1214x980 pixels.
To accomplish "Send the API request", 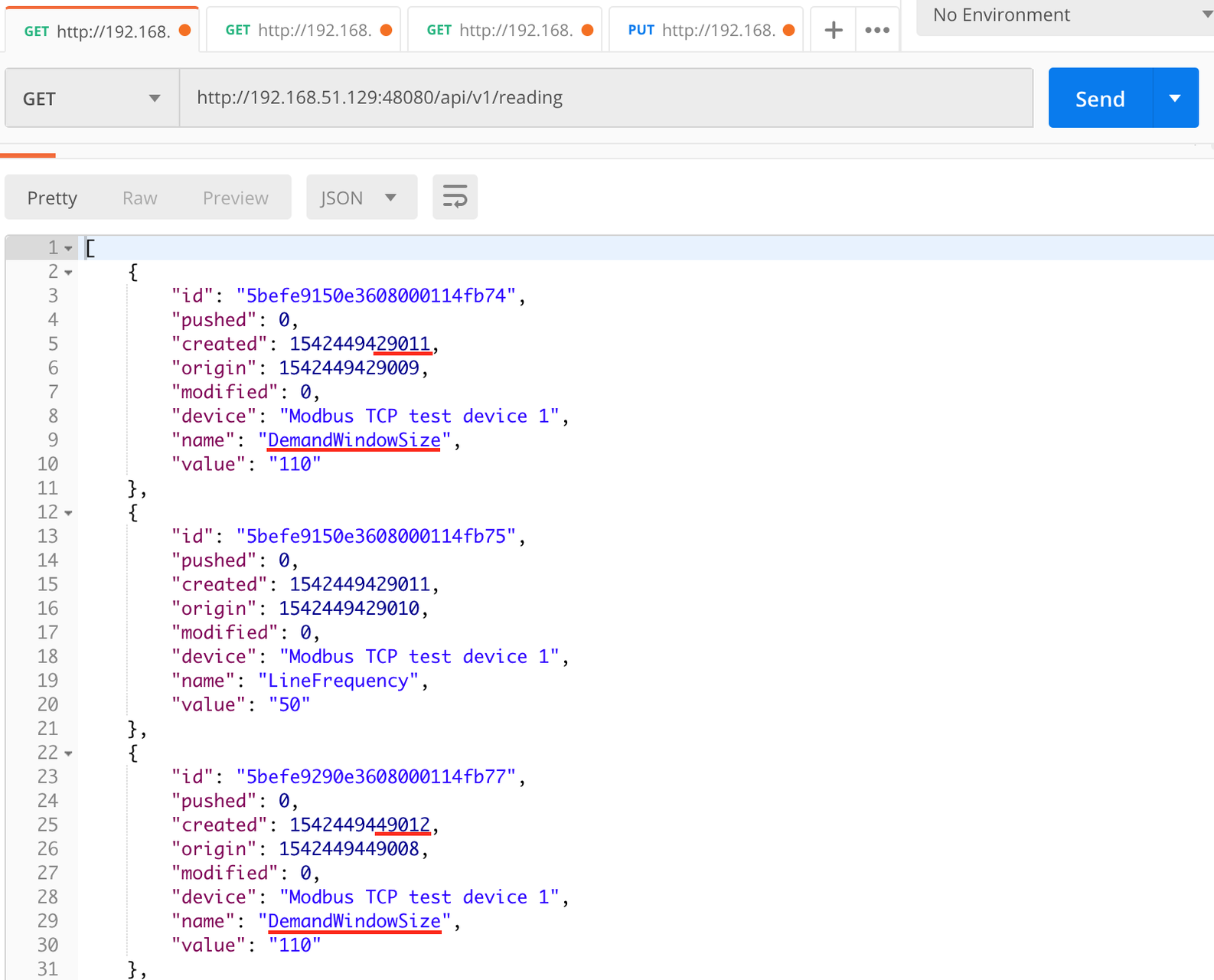I will point(1100,98).
